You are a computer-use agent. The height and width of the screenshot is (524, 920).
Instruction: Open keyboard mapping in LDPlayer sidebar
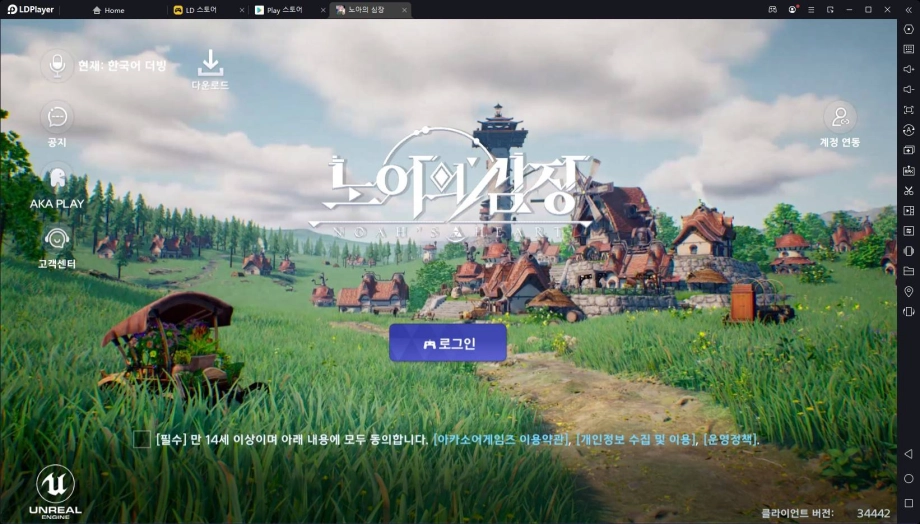click(x=908, y=49)
